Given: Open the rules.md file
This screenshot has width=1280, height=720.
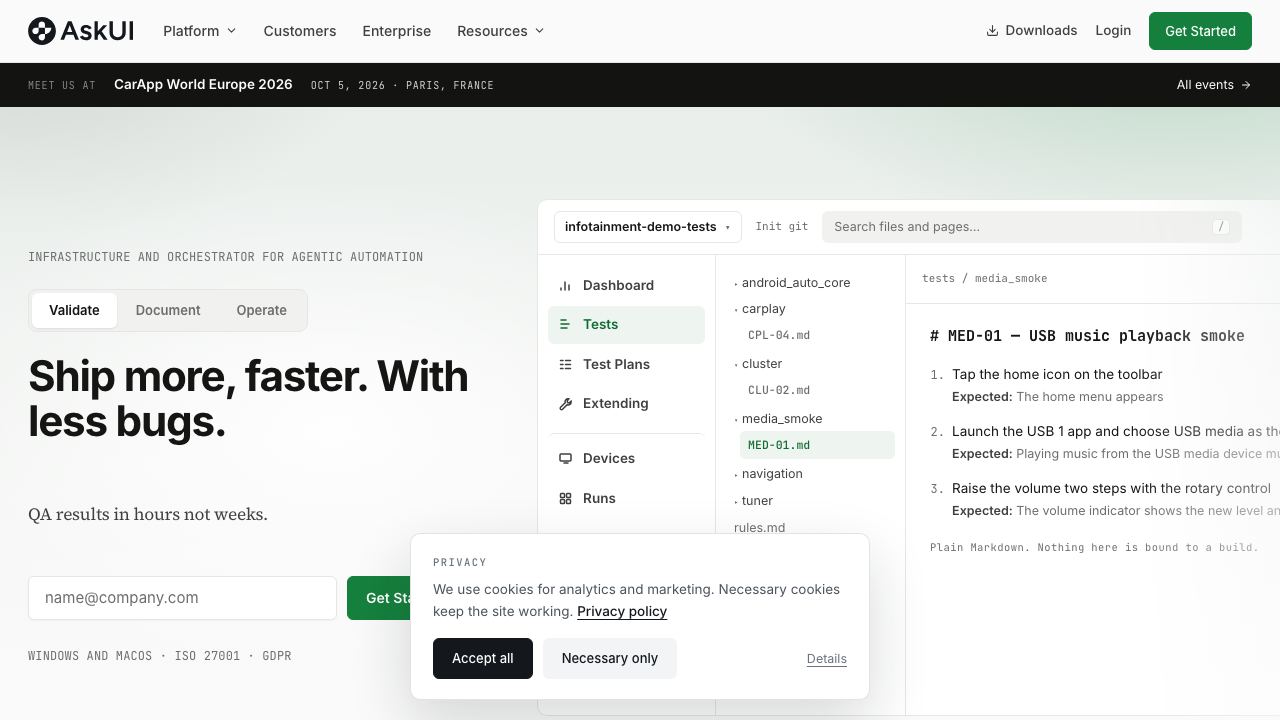Looking at the screenshot, I should pyautogui.click(x=760, y=528).
